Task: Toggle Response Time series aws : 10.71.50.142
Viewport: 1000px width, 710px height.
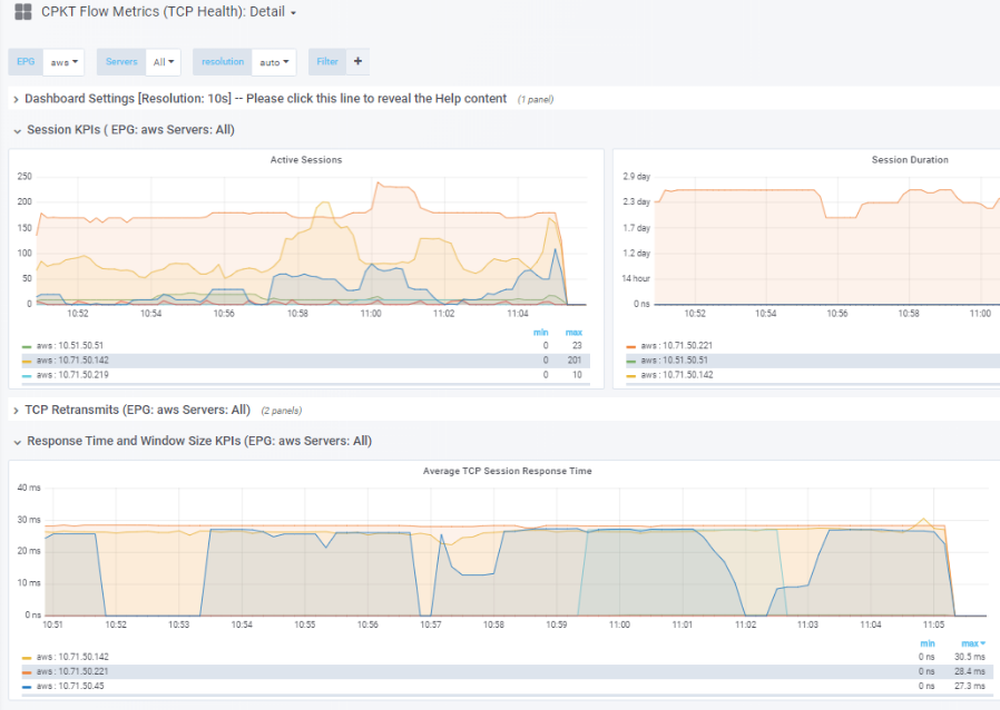Action: coord(72,656)
